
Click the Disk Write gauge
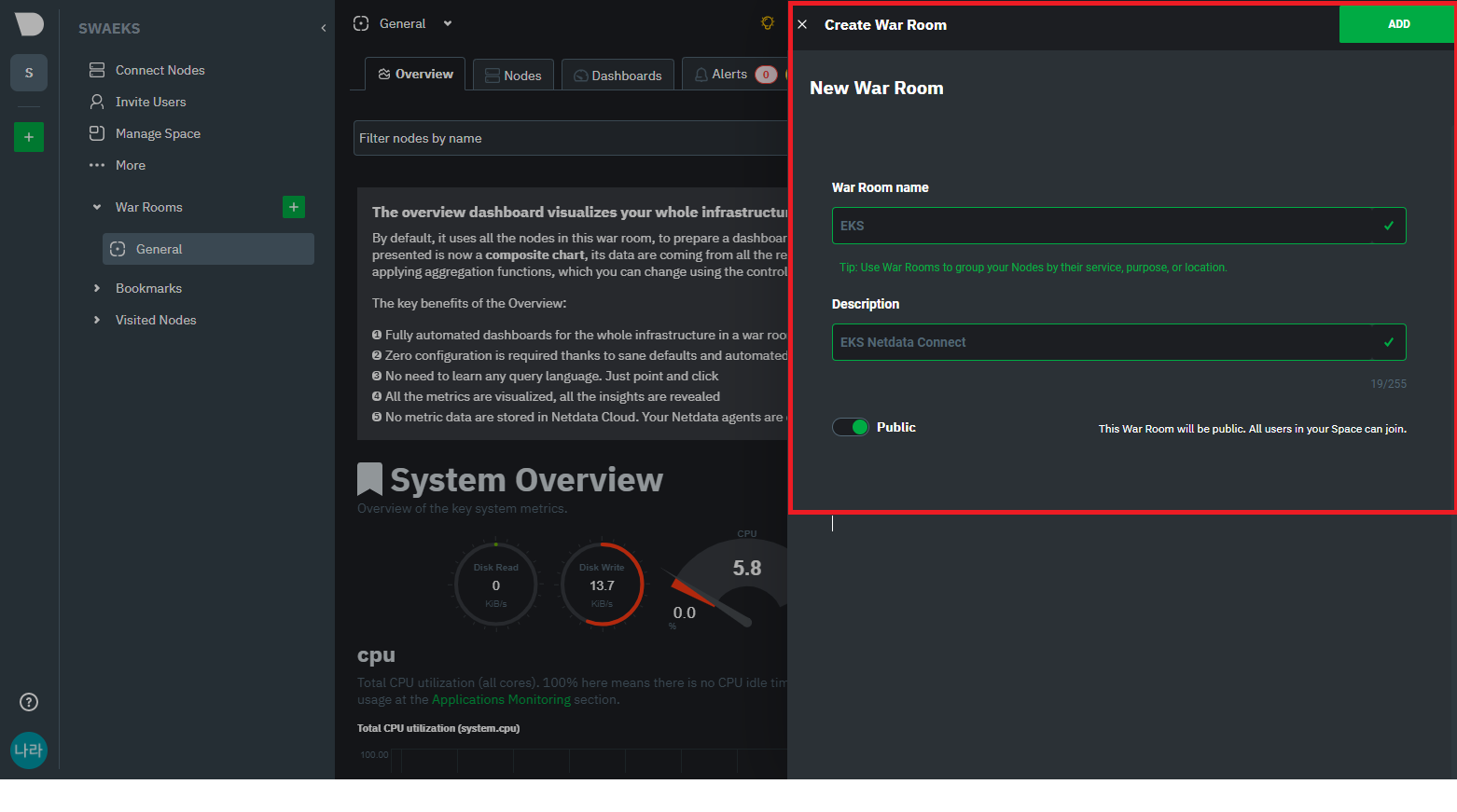coord(603,585)
